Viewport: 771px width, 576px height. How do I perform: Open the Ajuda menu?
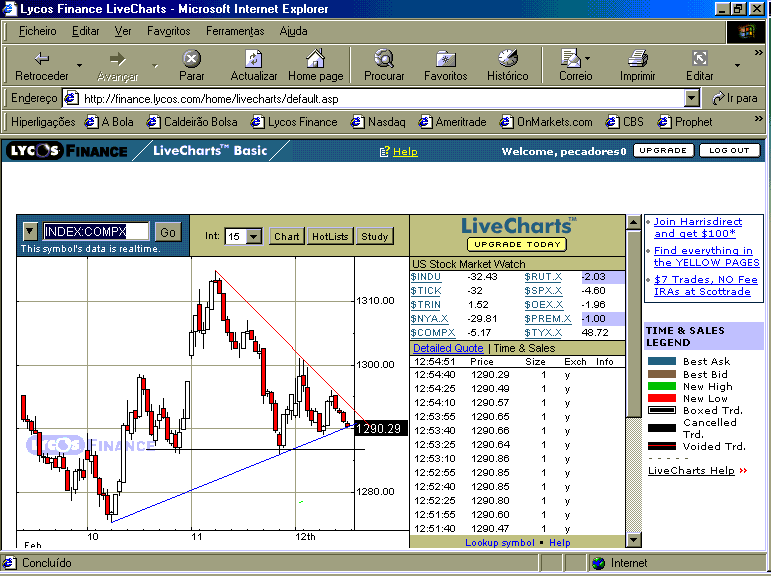pyautogui.click(x=294, y=31)
